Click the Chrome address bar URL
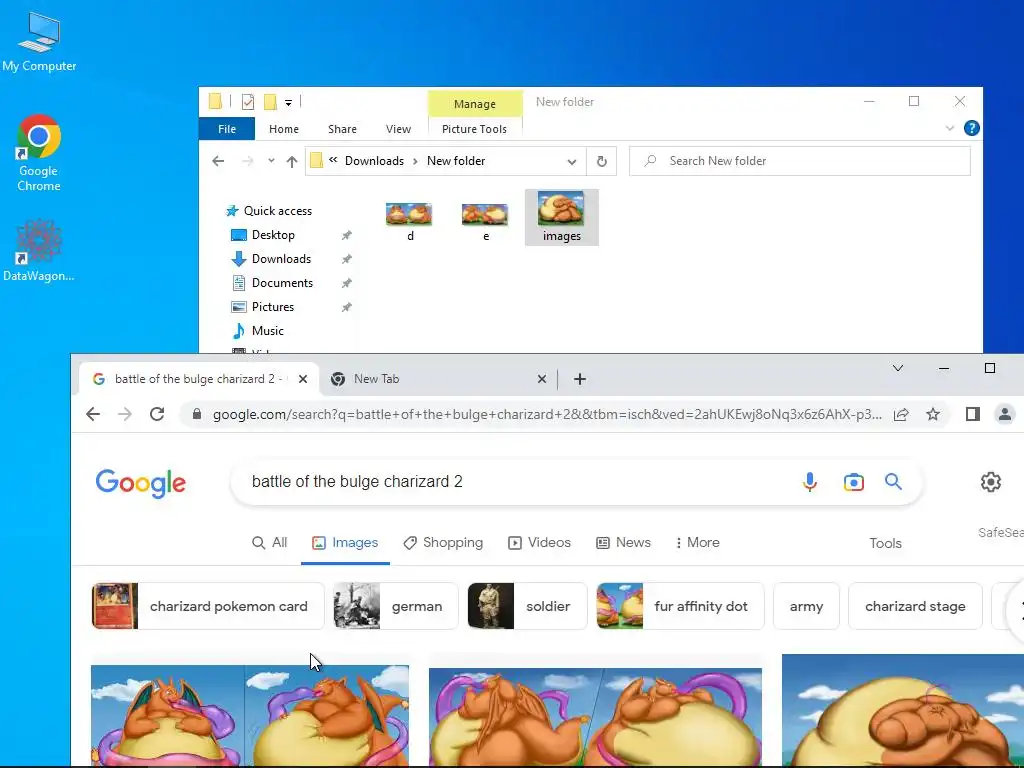 click(x=547, y=415)
